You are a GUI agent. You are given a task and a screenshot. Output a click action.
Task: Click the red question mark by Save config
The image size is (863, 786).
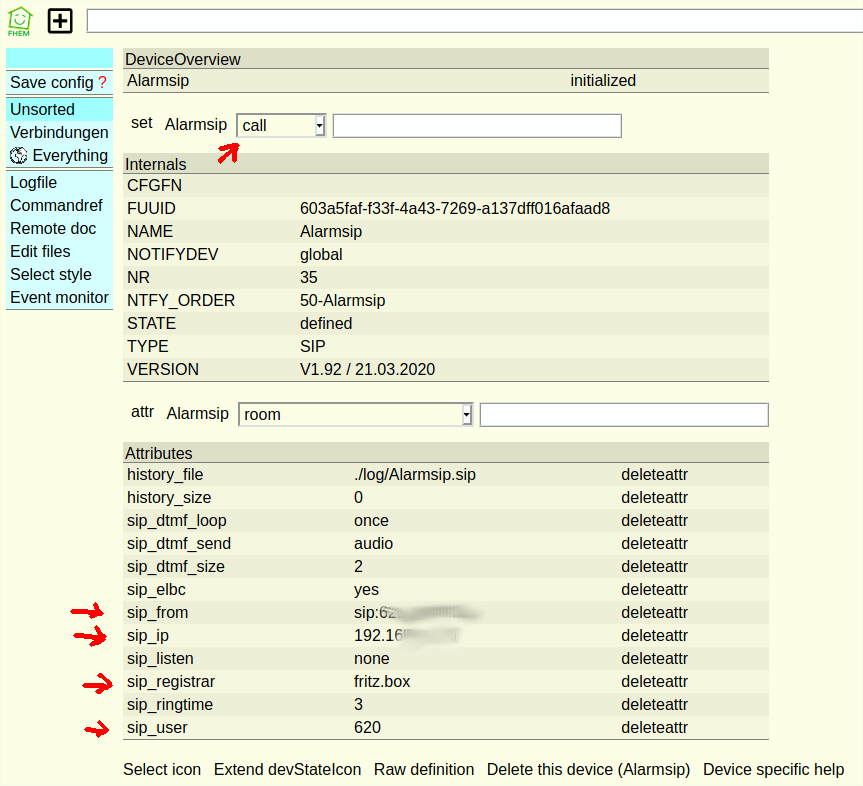coord(102,83)
